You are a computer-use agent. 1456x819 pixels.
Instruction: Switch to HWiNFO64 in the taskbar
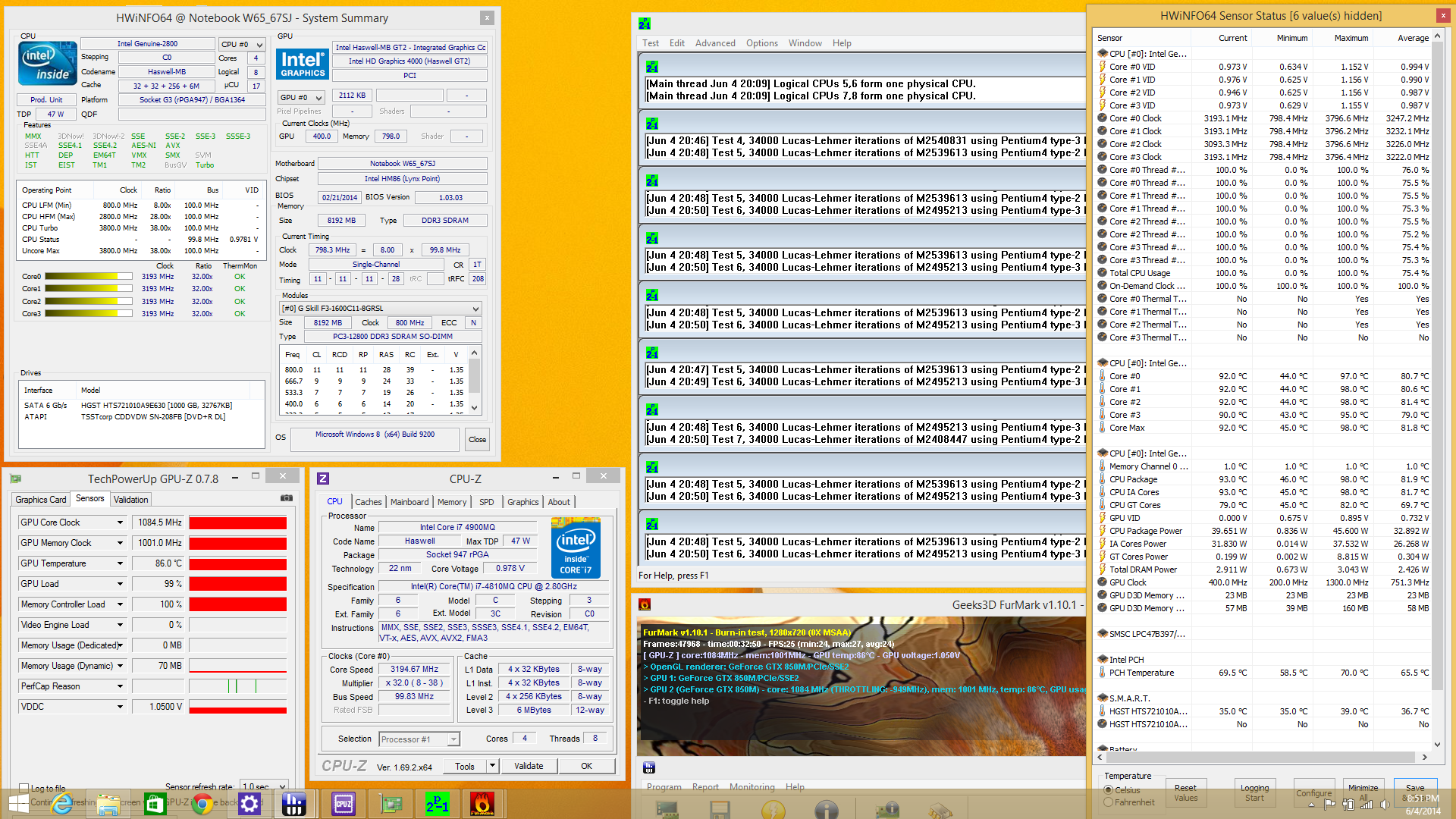[294, 804]
